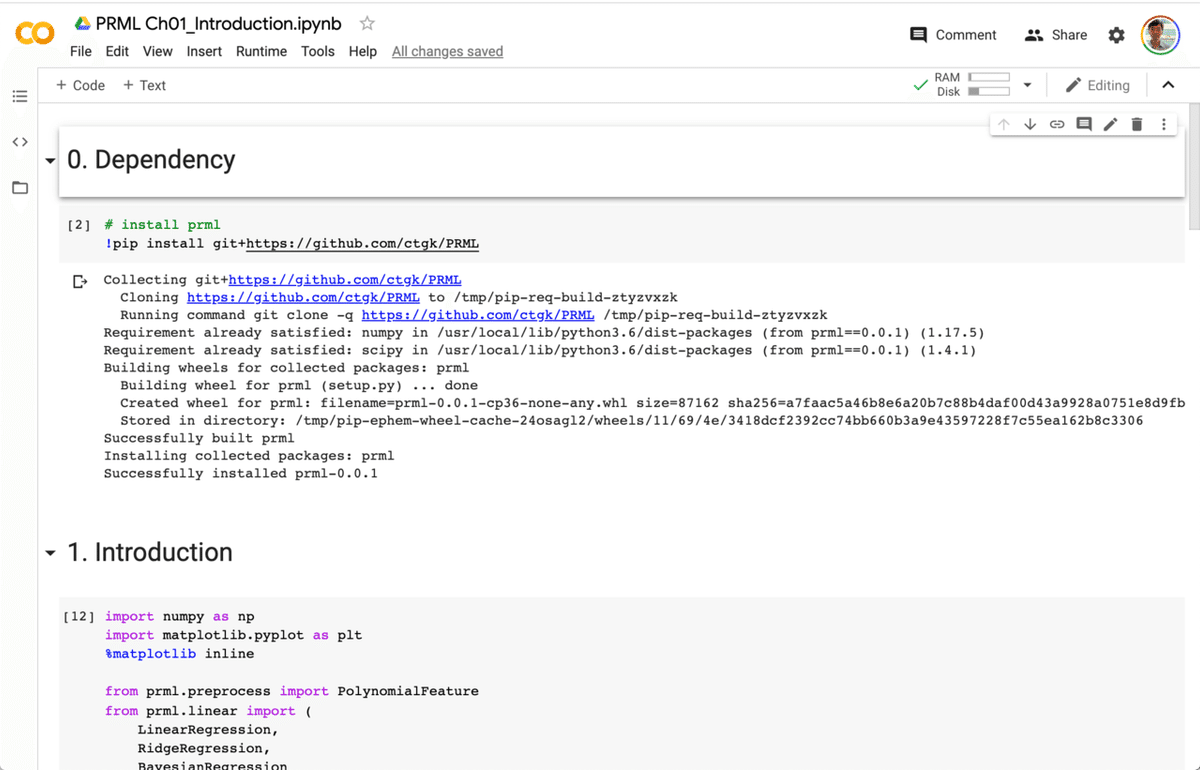Screen dimensions: 1200x770
Task: Open the RAM and Disk resources dropdown
Action: 1027,85
